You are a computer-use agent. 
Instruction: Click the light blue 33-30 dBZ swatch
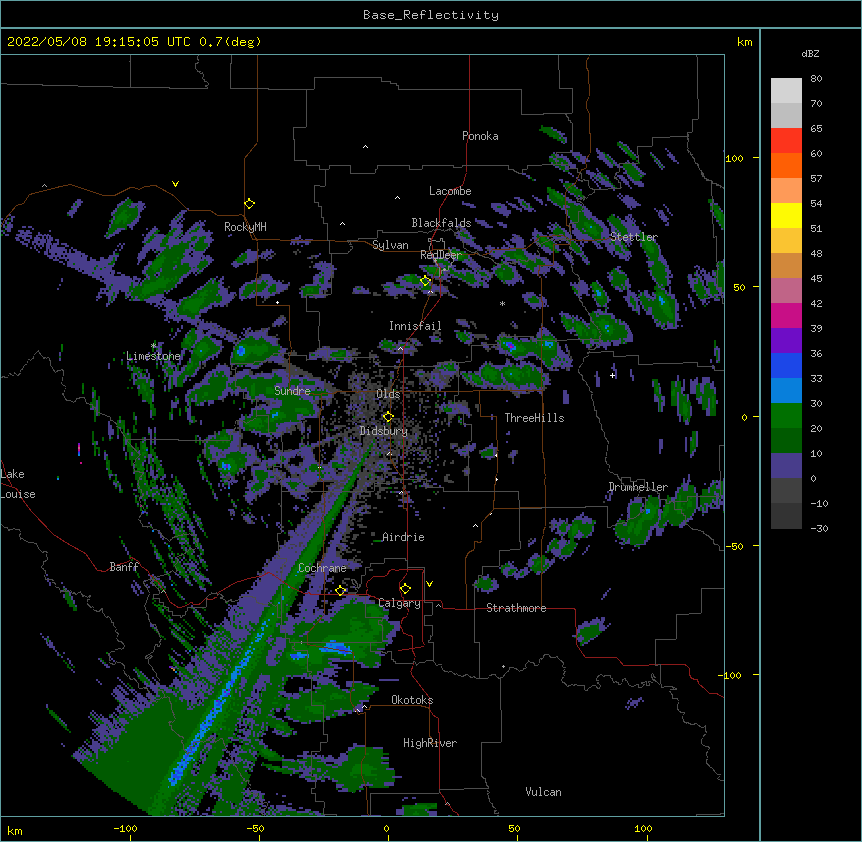[x=786, y=391]
